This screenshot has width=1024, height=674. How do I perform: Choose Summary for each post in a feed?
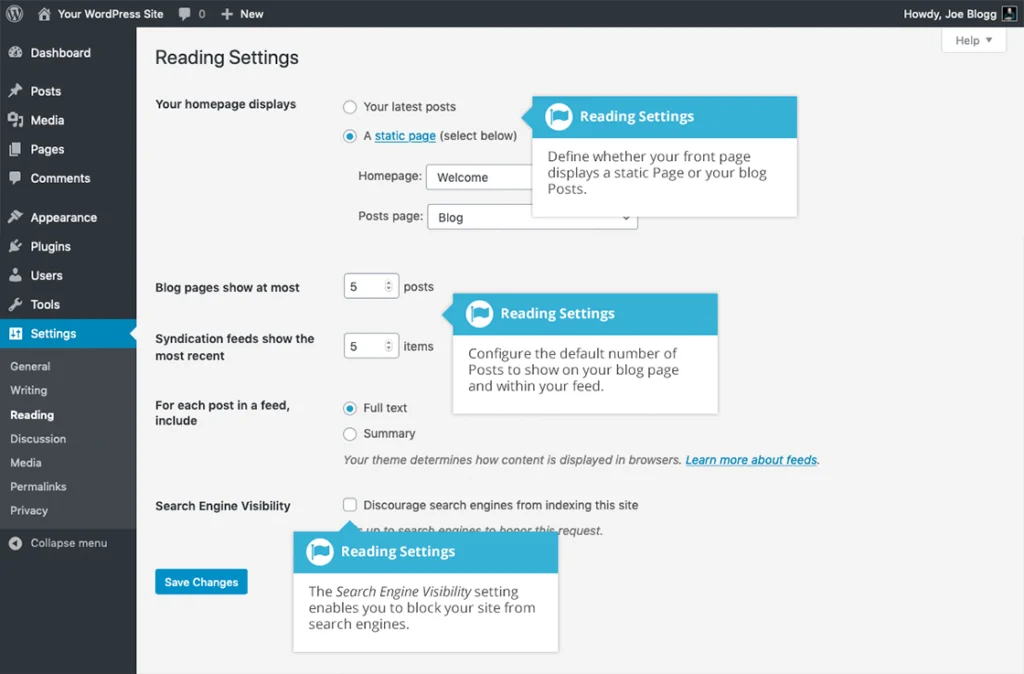click(350, 433)
